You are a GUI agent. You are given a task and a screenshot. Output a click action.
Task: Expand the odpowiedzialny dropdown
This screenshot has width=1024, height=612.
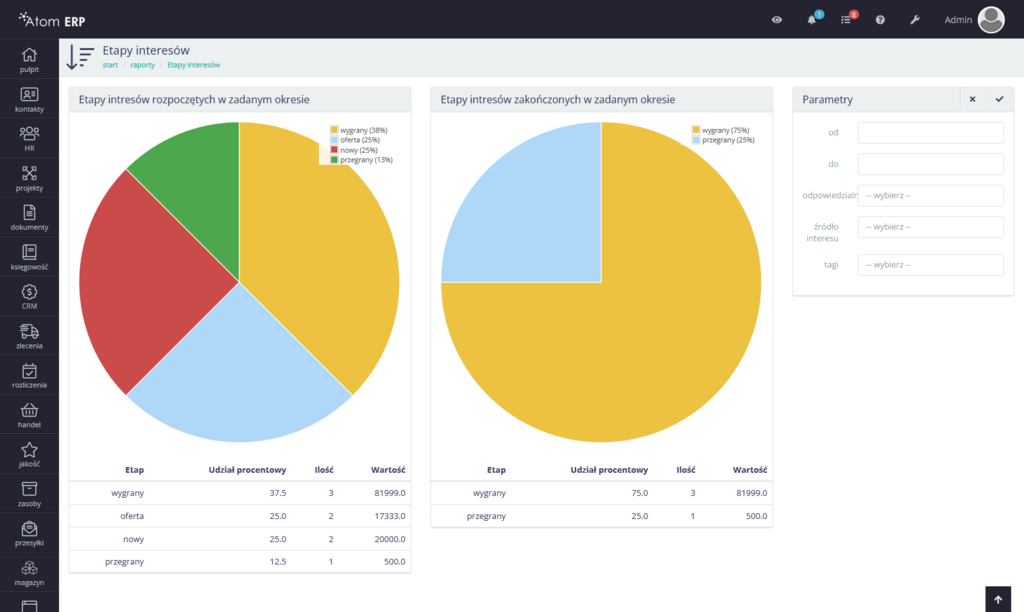tap(930, 196)
